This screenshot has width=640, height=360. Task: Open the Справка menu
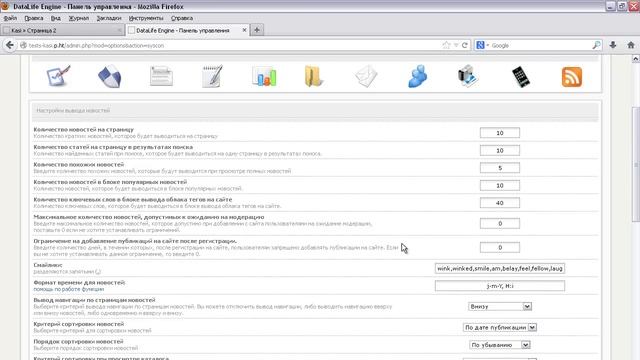pos(182,18)
